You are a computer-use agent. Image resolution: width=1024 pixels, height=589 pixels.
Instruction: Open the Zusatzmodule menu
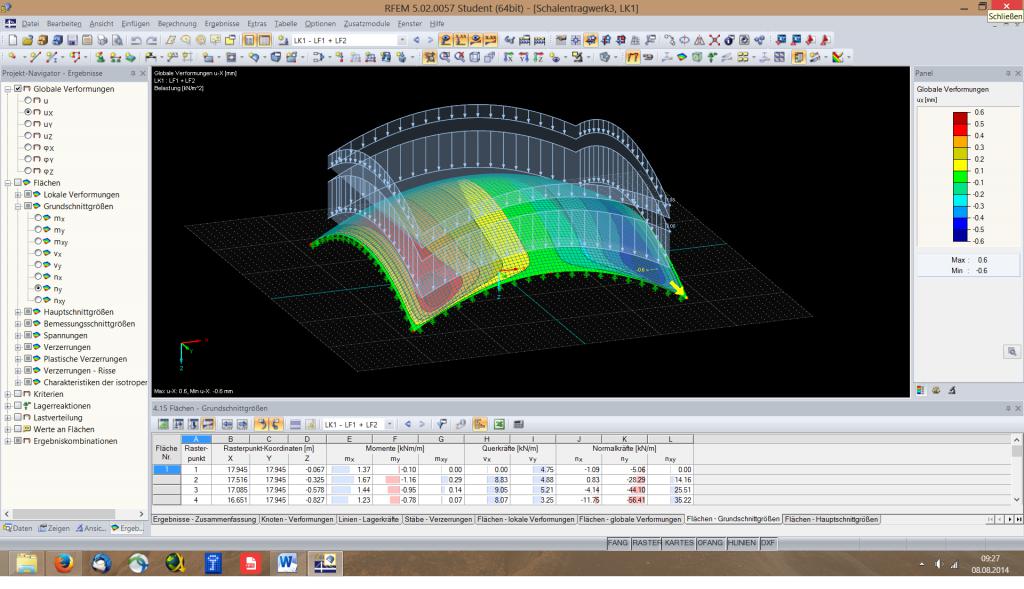pos(366,24)
